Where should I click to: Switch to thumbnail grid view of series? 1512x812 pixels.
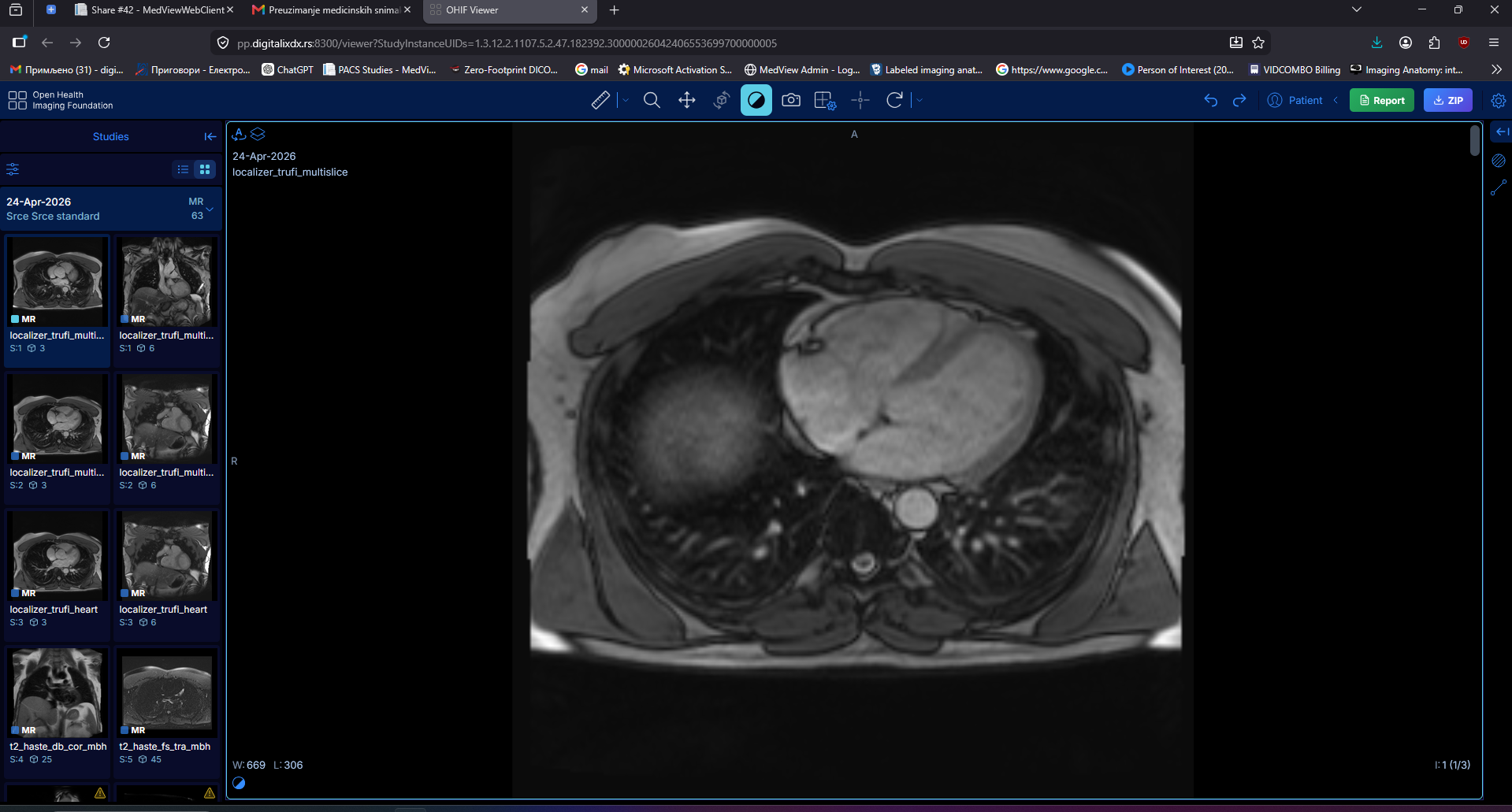(x=205, y=169)
